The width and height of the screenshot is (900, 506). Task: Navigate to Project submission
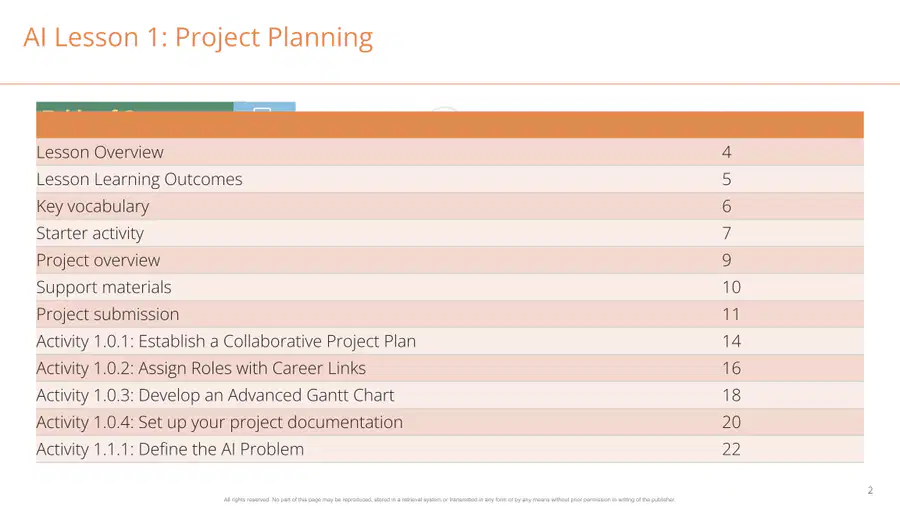(x=449, y=314)
